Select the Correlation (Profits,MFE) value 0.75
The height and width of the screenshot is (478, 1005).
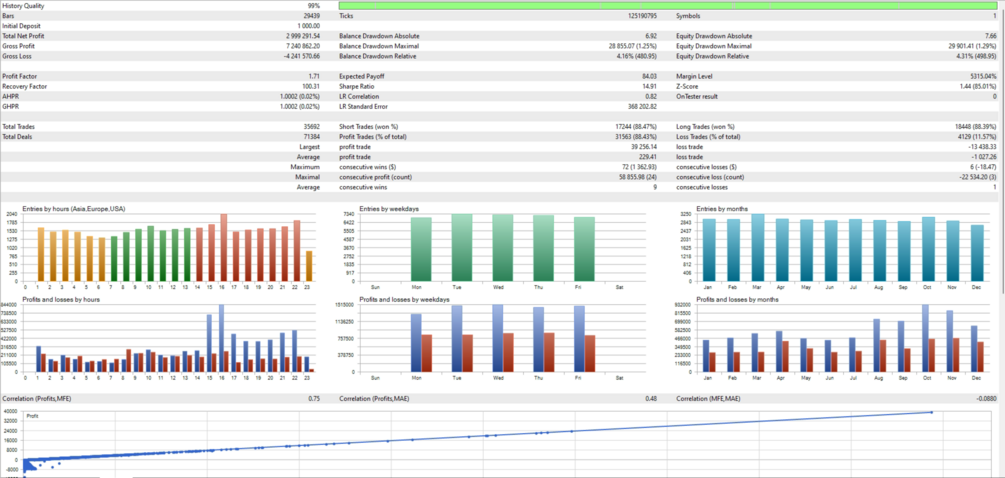tap(314, 399)
